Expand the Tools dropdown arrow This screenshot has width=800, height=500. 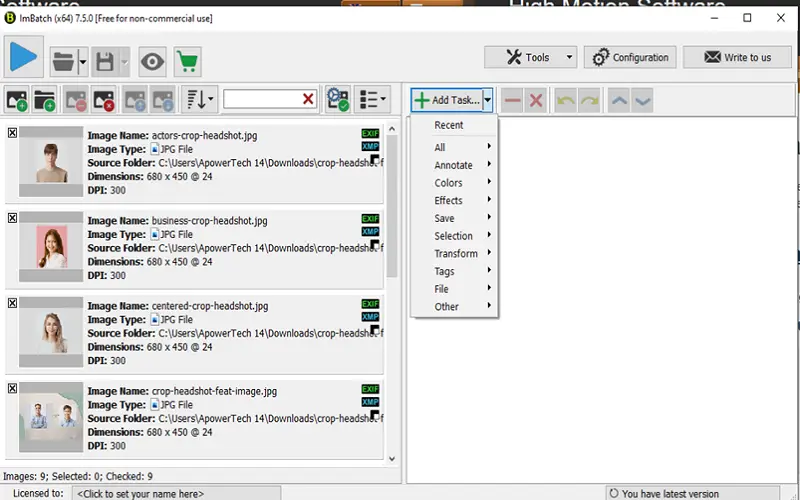point(569,57)
